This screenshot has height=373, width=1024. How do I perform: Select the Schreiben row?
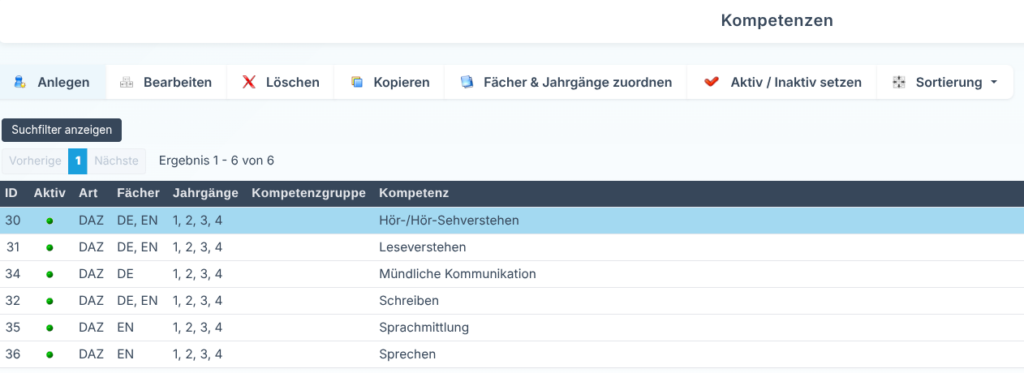coord(512,301)
